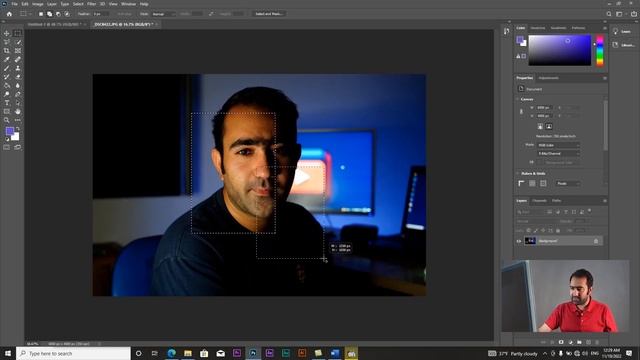This screenshot has height=360, width=640.
Task: Reset default foreground and background colors
Action: pos(7,139)
